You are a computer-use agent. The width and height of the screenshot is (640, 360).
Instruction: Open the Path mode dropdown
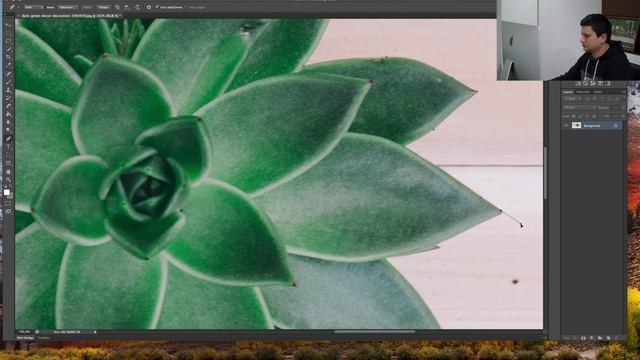(x=33, y=7)
